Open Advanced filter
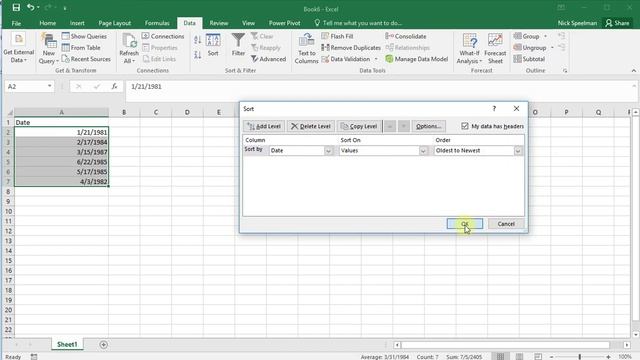Image resolution: width=640 pixels, height=360 pixels. point(268,59)
